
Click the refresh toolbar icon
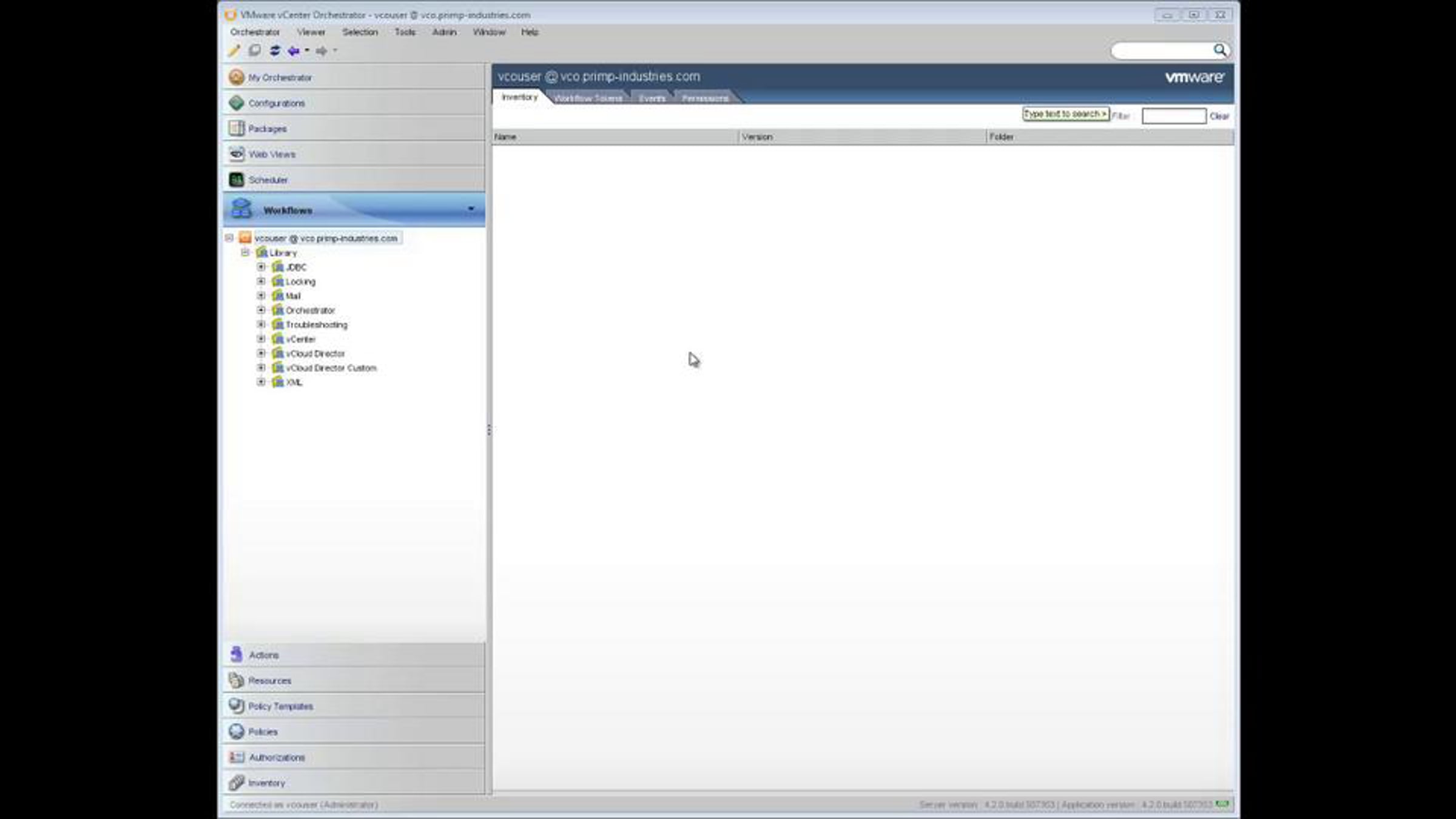pyautogui.click(x=275, y=51)
